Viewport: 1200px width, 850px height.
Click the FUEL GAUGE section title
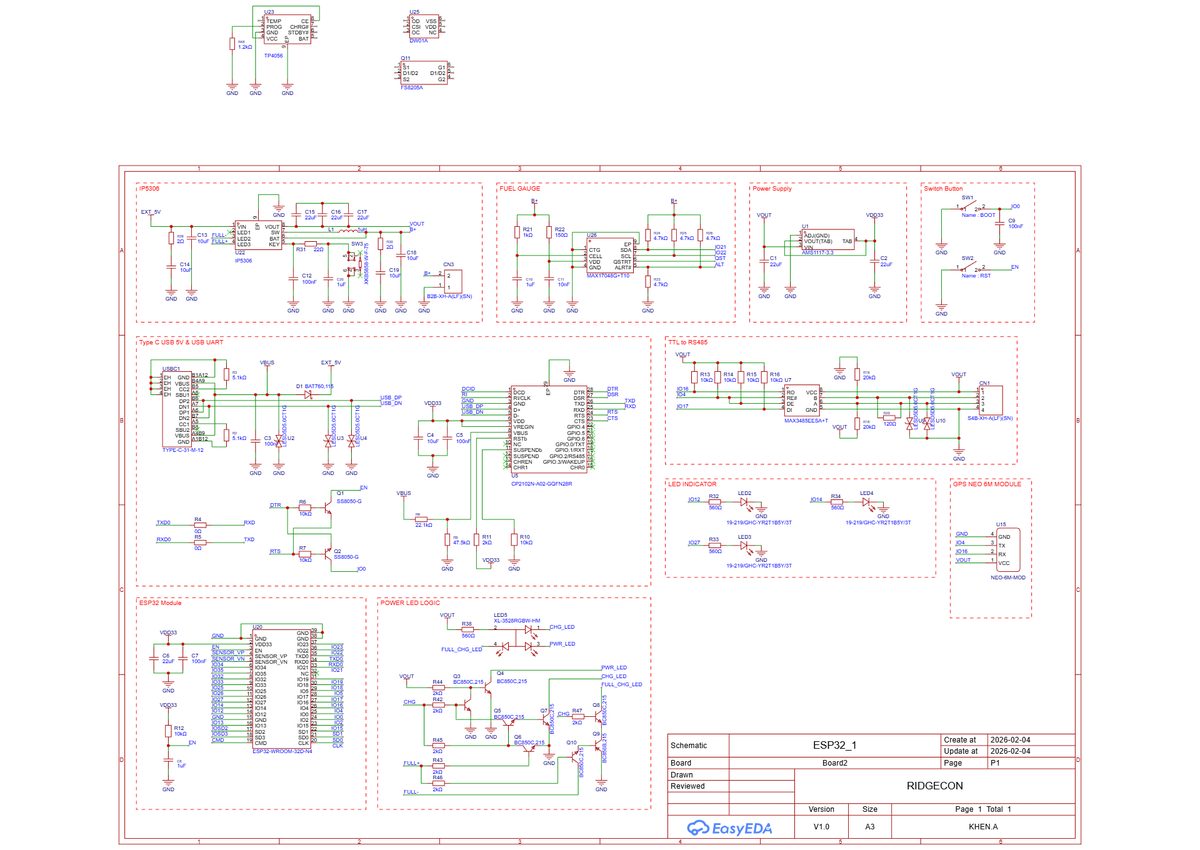(520, 188)
